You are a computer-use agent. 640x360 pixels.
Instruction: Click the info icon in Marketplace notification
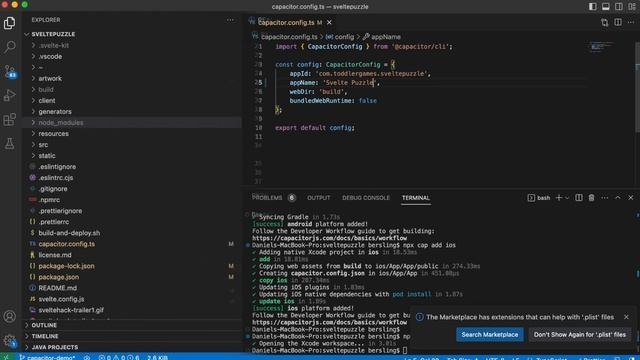coord(419,317)
